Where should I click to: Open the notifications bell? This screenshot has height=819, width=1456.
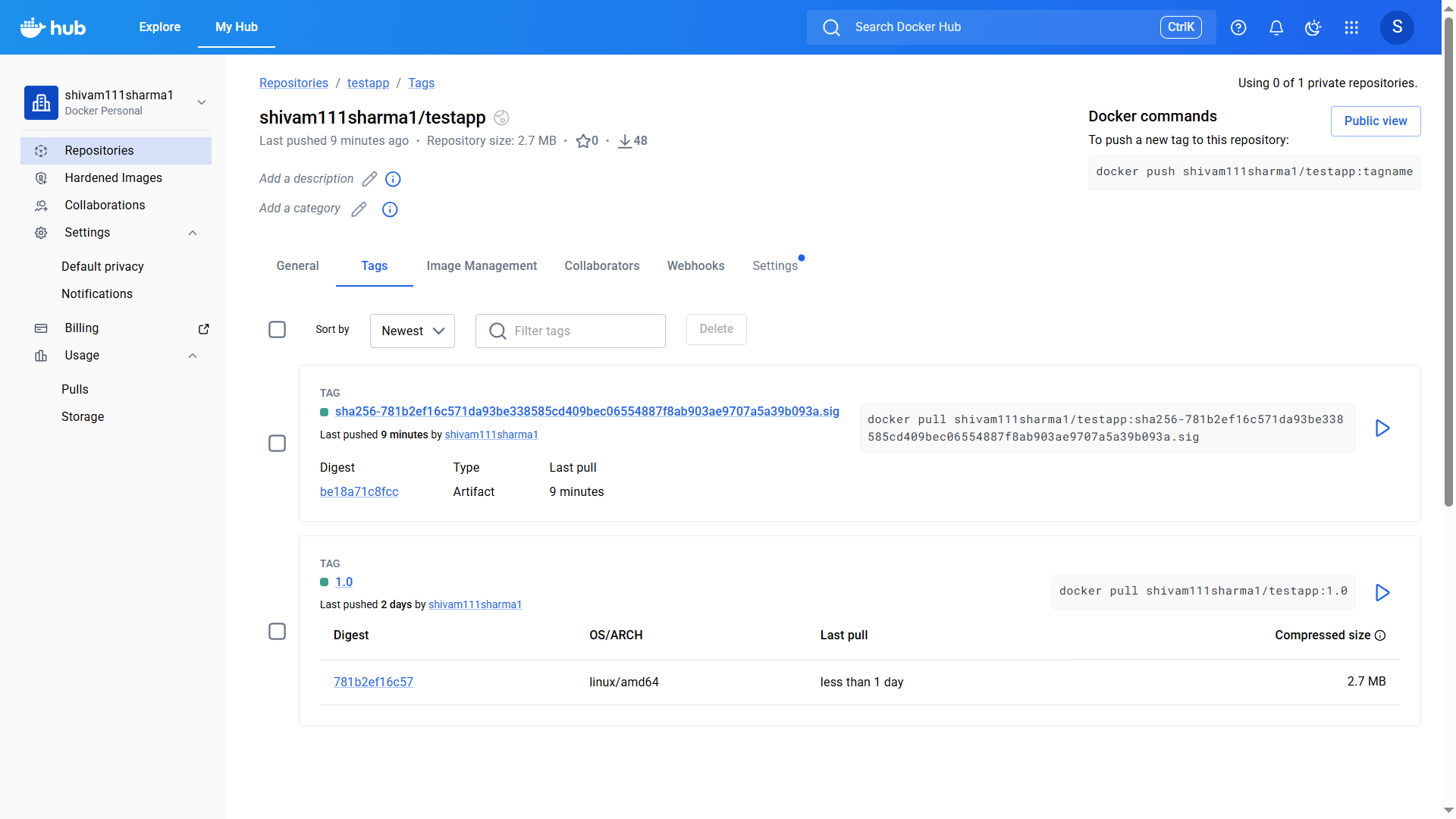coord(1276,27)
